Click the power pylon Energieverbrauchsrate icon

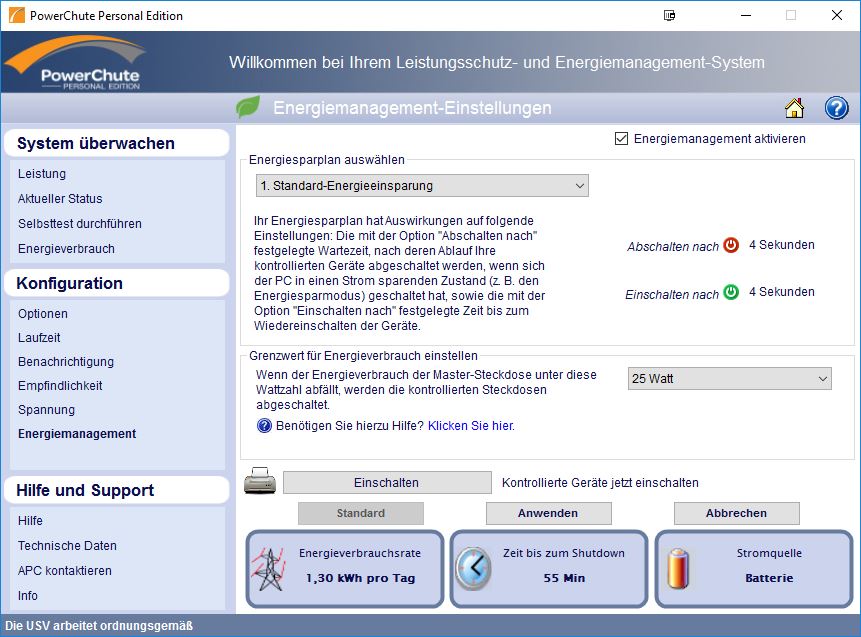point(269,569)
